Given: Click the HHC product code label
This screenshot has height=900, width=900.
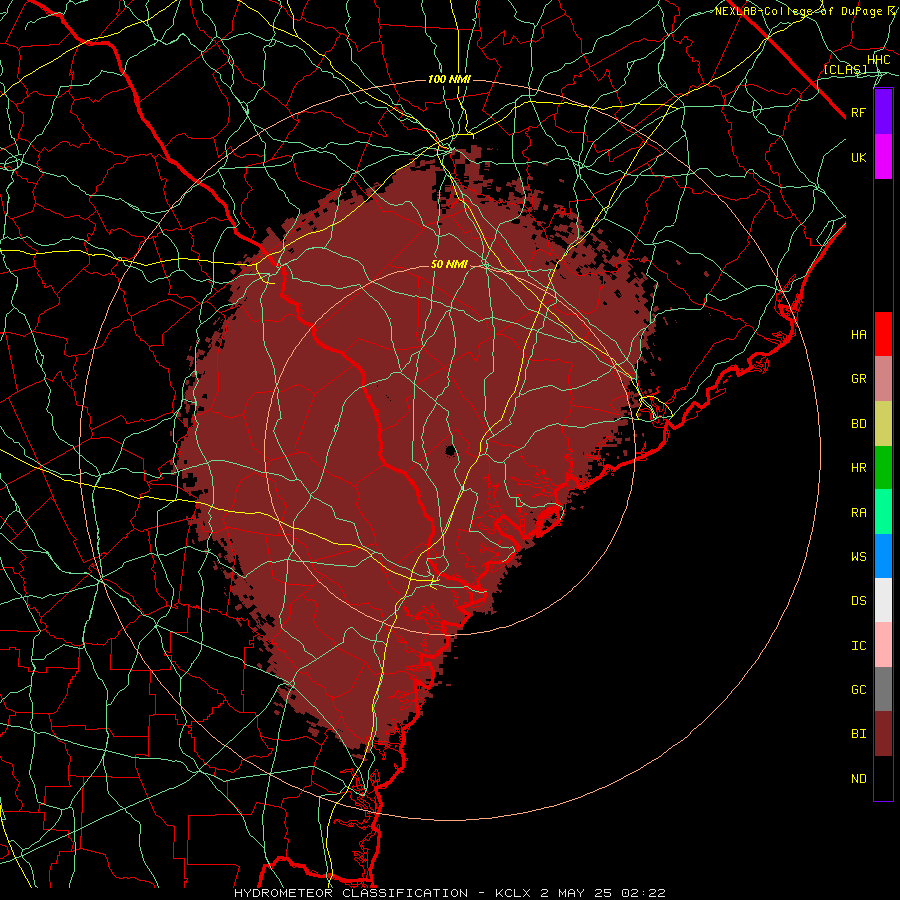Looking at the screenshot, I should click(878, 60).
